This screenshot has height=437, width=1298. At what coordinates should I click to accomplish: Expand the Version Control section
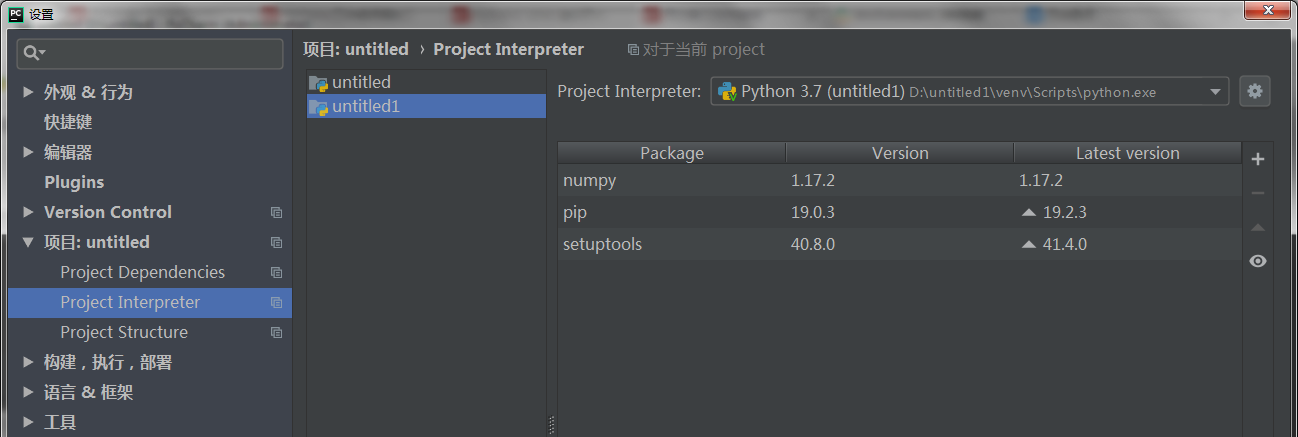tap(27, 212)
